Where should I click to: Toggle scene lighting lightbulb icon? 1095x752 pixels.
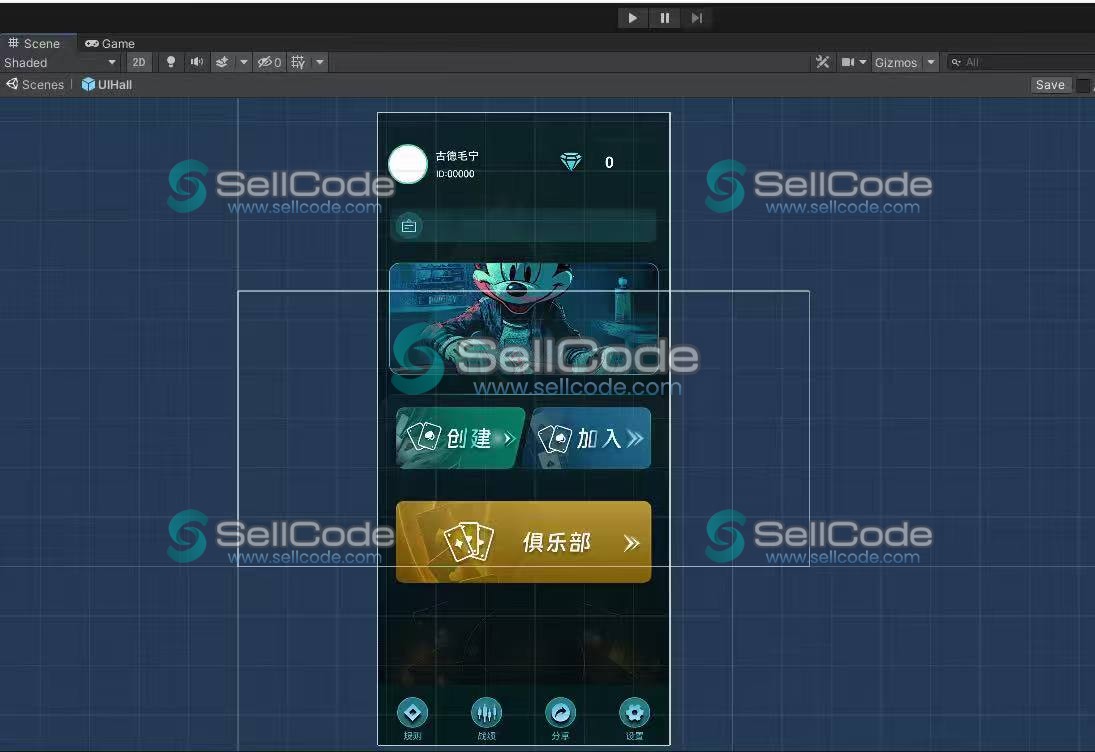171,62
